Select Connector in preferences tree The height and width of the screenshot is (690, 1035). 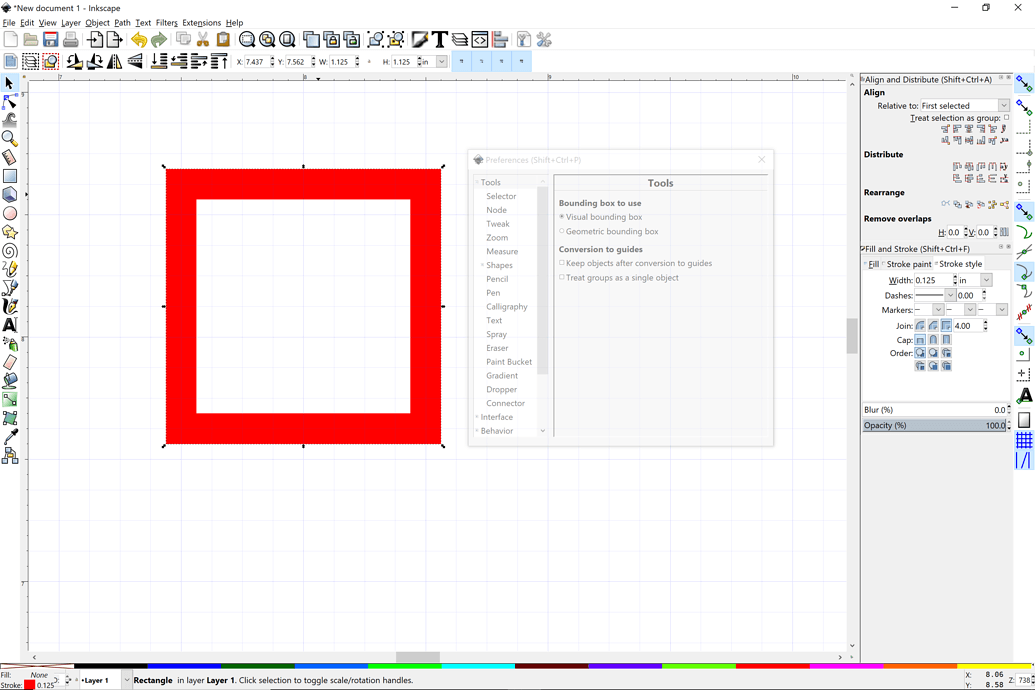coord(506,403)
